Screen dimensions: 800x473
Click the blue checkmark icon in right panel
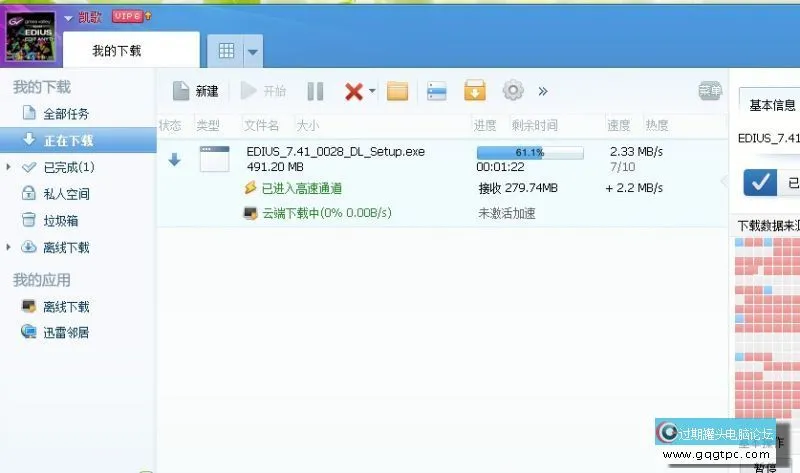(x=760, y=182)
